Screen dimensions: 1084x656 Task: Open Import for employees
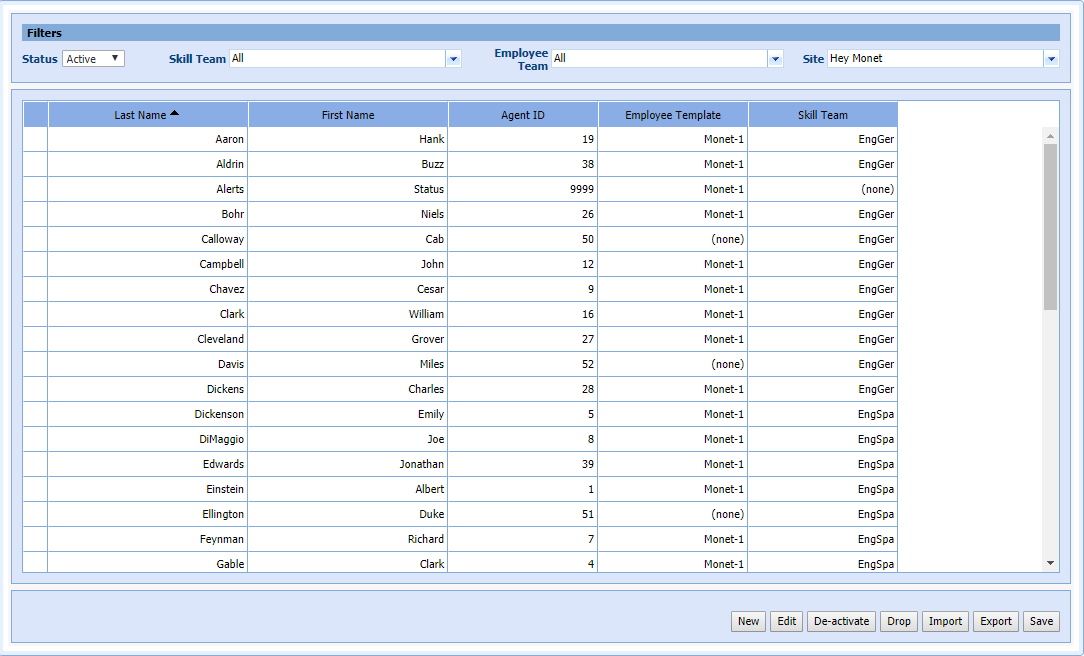(x=945, y=621)
